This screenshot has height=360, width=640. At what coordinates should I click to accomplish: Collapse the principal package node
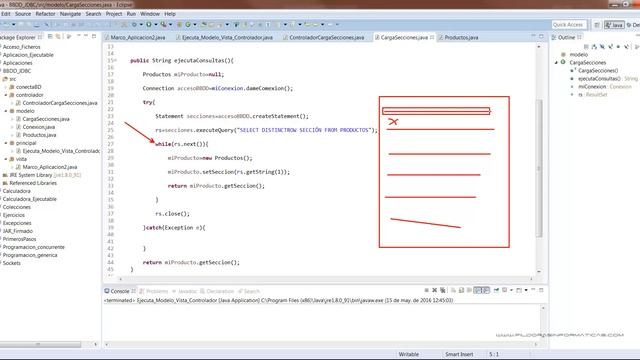[6, 143]
